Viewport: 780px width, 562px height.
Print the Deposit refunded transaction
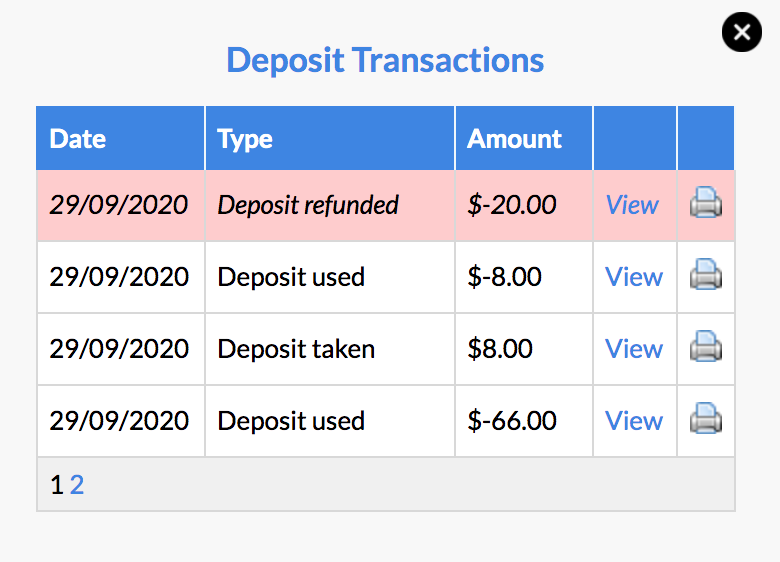pos(706,202)
